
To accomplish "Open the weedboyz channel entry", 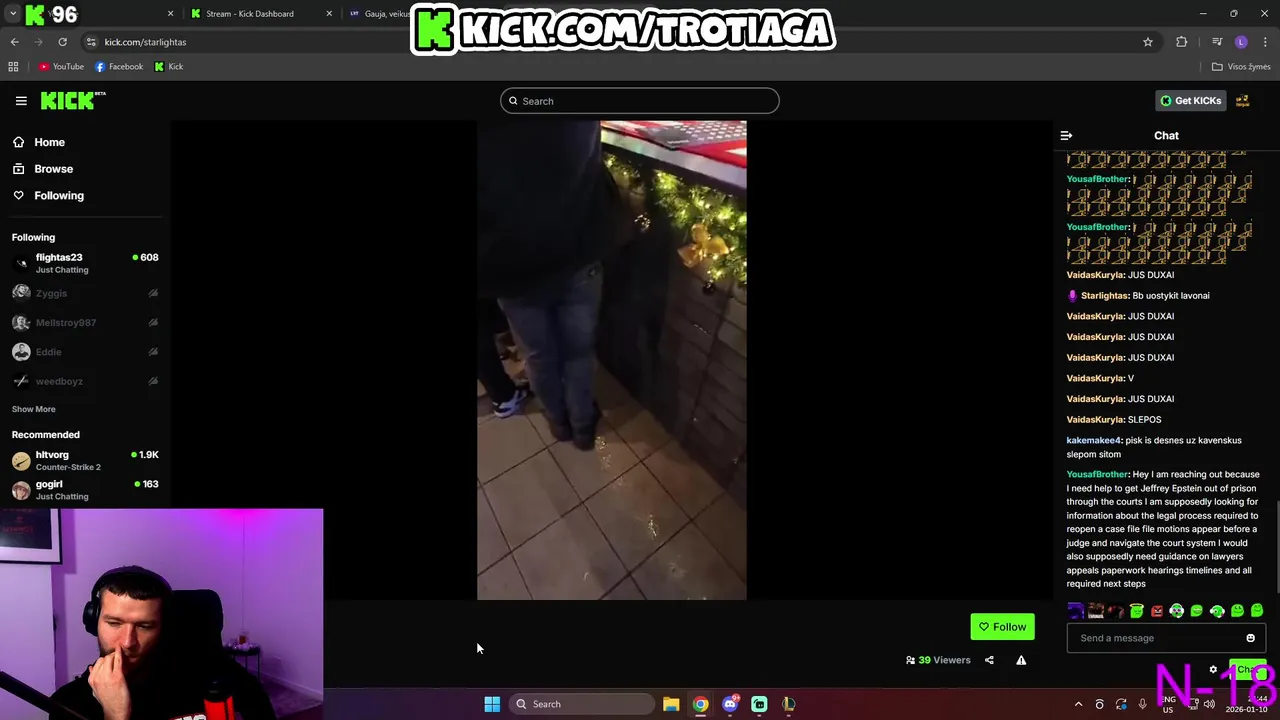I will pyautogui.click(x=85, y=381).
